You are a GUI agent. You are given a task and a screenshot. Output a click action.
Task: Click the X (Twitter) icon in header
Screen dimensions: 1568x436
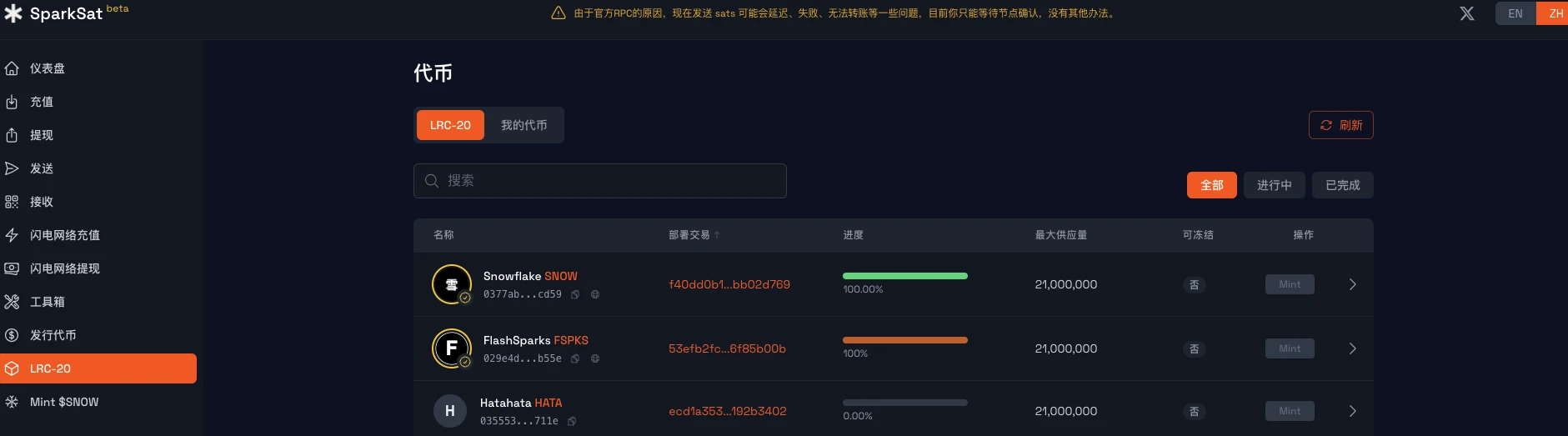[1466, 13]
